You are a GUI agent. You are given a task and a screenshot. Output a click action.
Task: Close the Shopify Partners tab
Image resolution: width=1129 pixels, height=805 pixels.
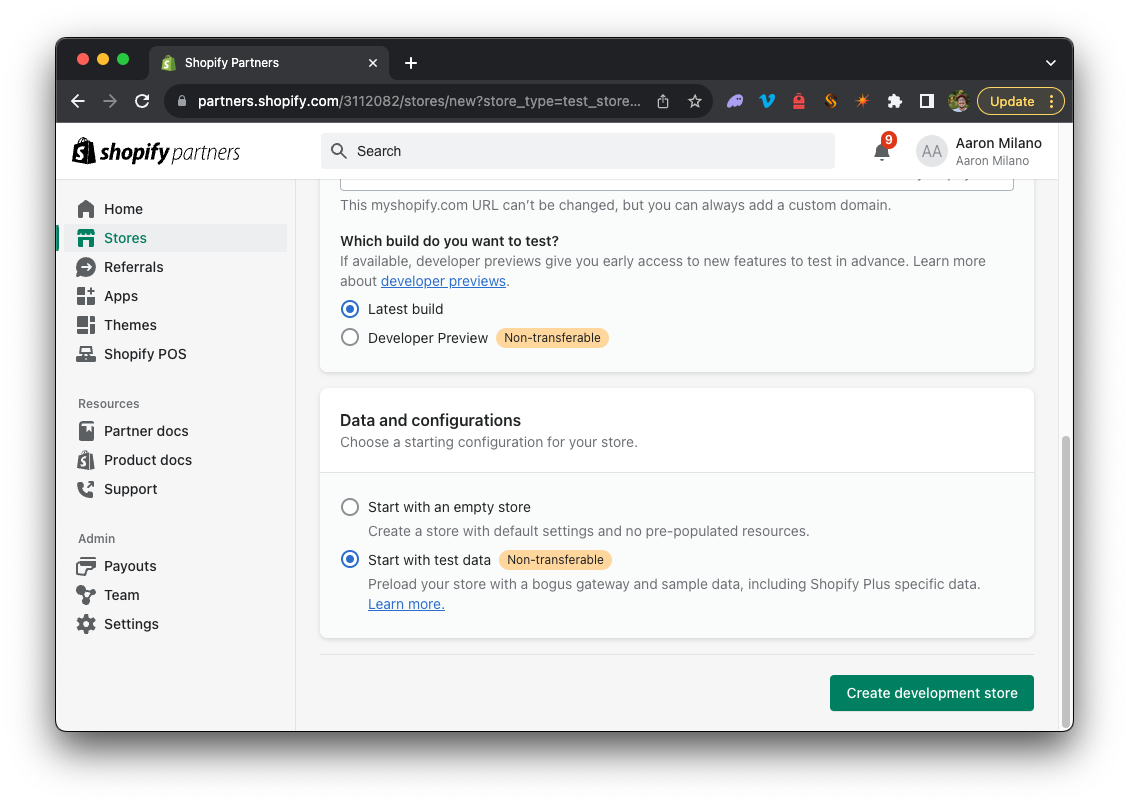[373, 63]
